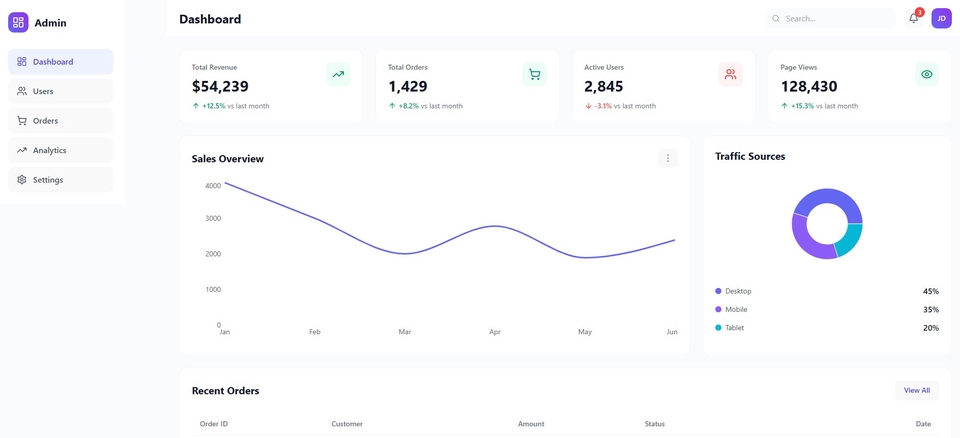Open Sales Overview three-dot options menu
The width and height of the screenshot is (960, 438).
pyautogui.click(x=668, y=158)
